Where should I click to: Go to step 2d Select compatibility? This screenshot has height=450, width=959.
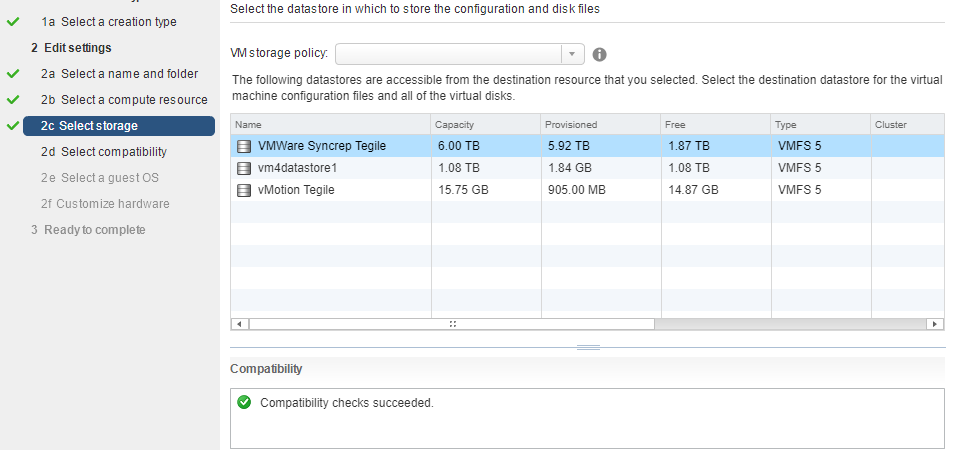[x=103, y=152]
